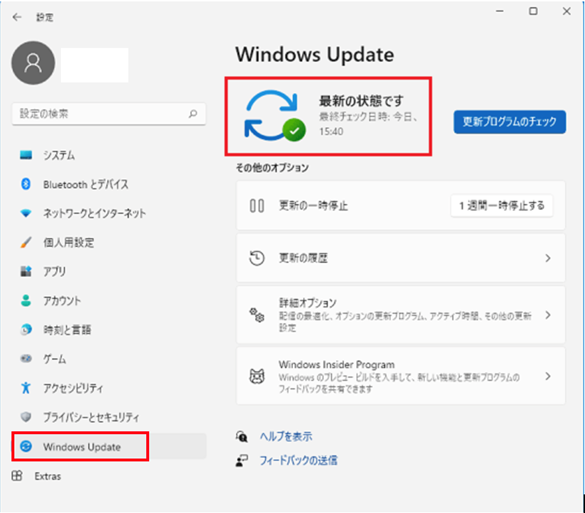Close the Settings window

pyautogui.click(x=566, y=12)
